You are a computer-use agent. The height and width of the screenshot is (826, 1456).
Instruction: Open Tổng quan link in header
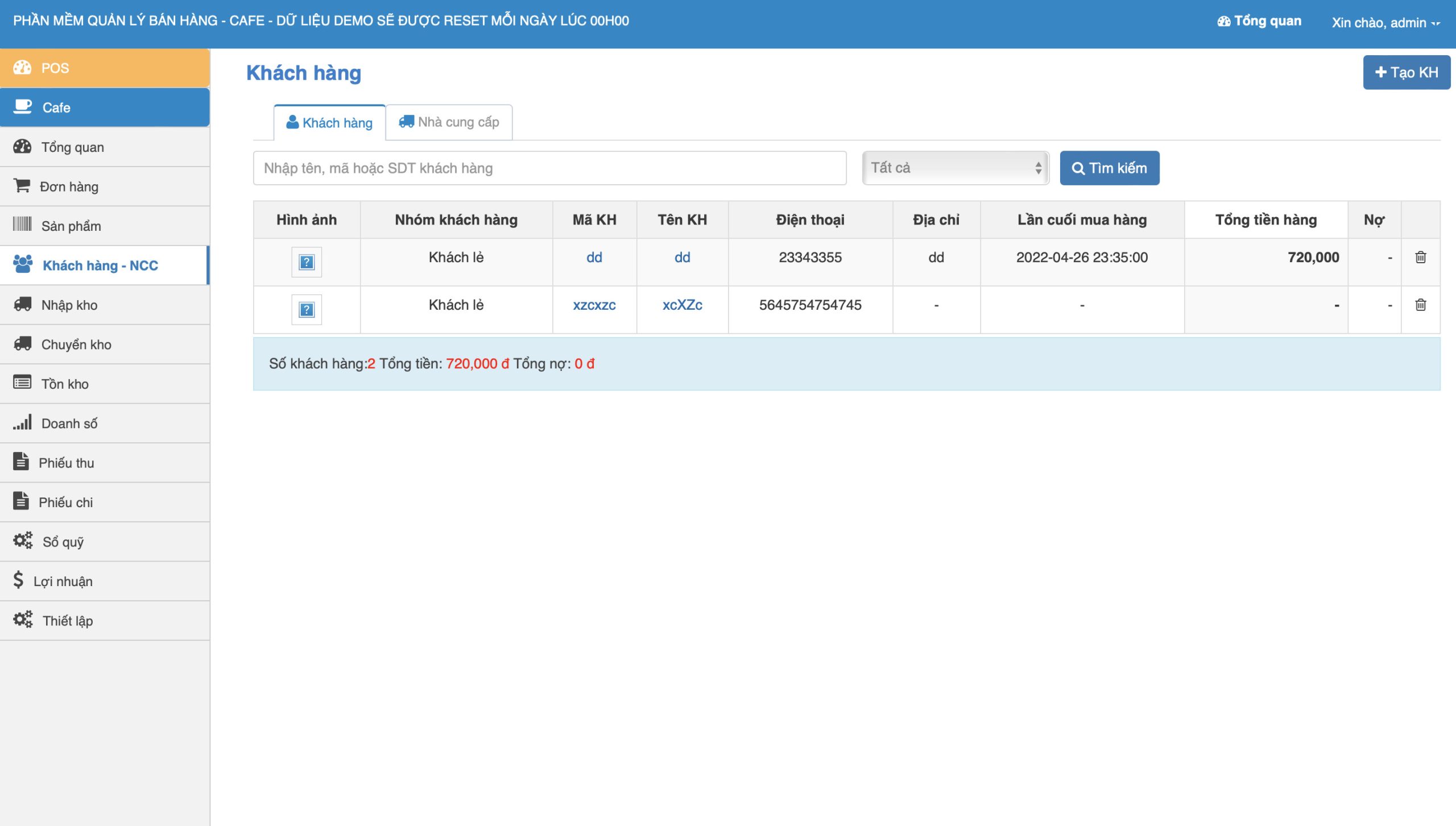[1259, 21]
